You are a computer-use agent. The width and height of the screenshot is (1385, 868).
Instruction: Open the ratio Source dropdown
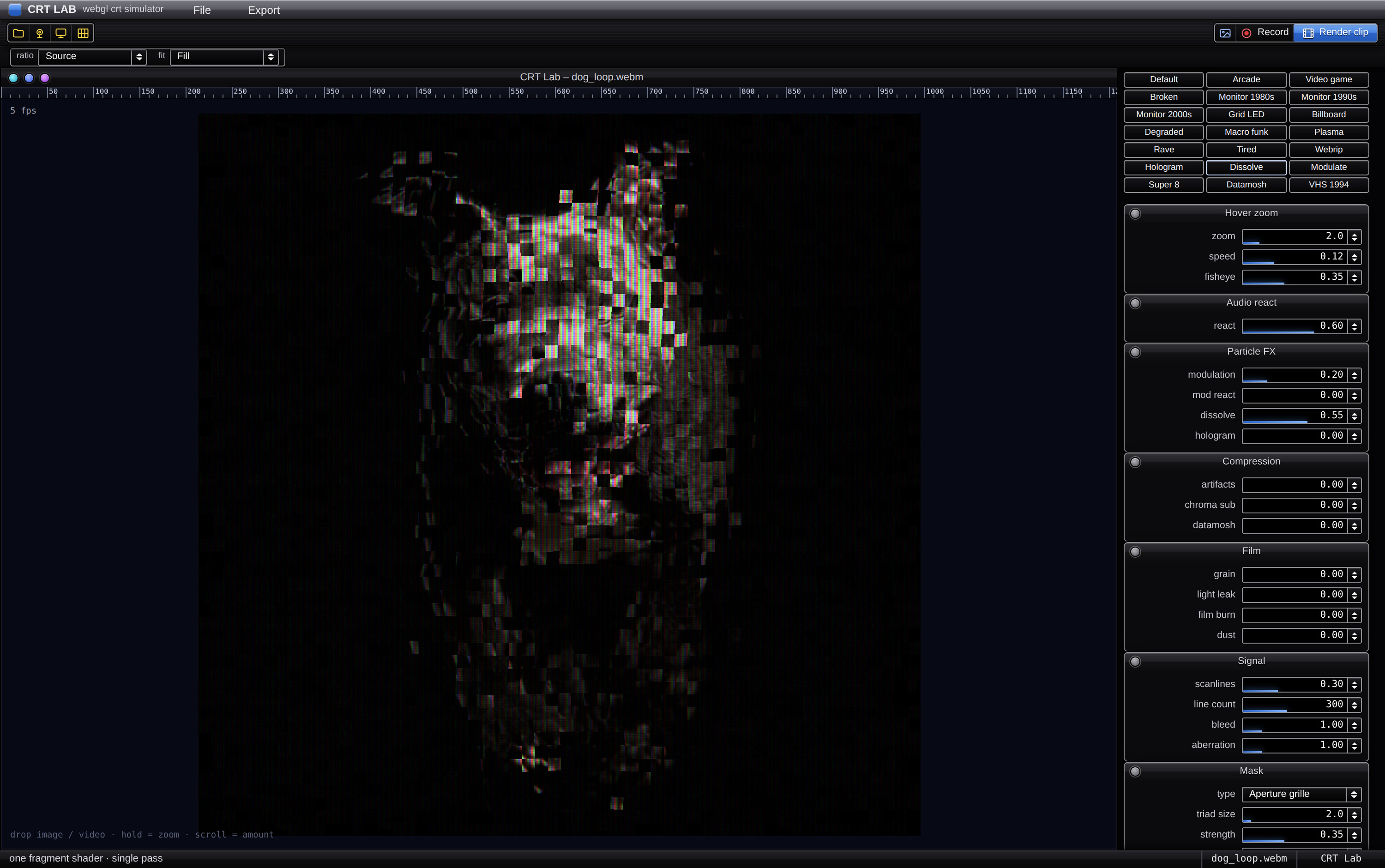point(92,56)
